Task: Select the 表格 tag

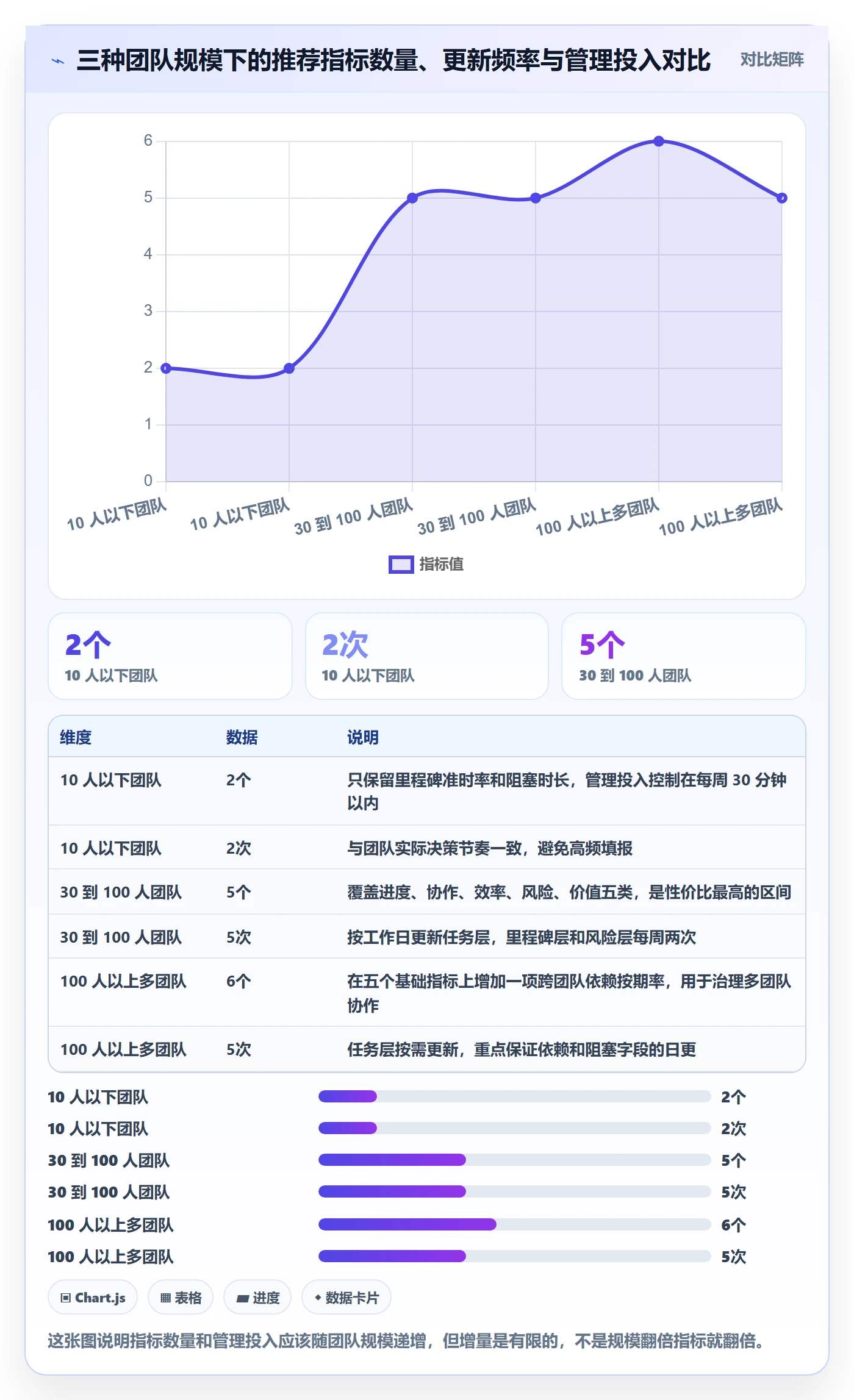Action: coord(181,1298)
